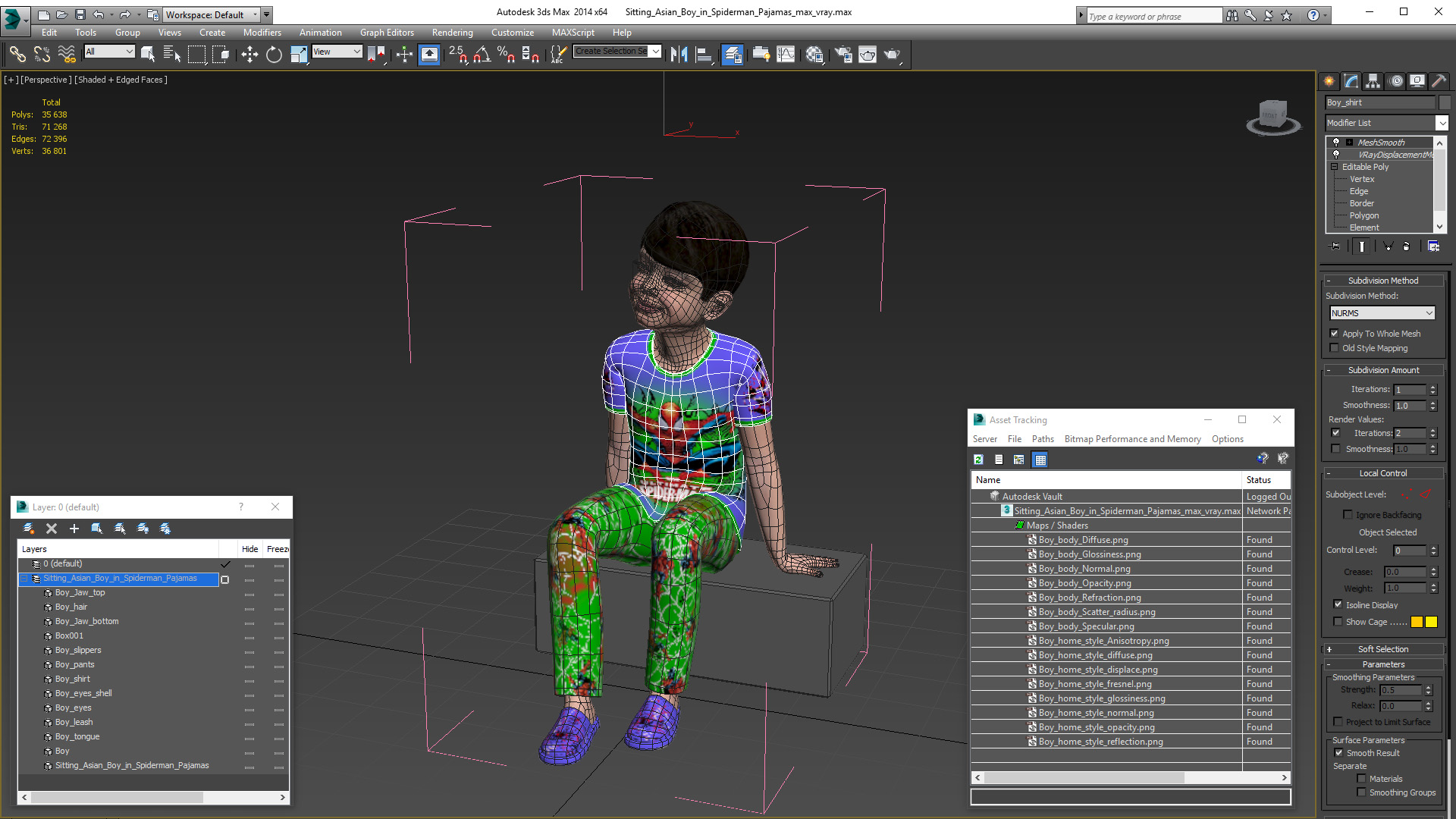
Task: Click Table View icon in Asset Tracking
Action: click(x=1040, y=460)
